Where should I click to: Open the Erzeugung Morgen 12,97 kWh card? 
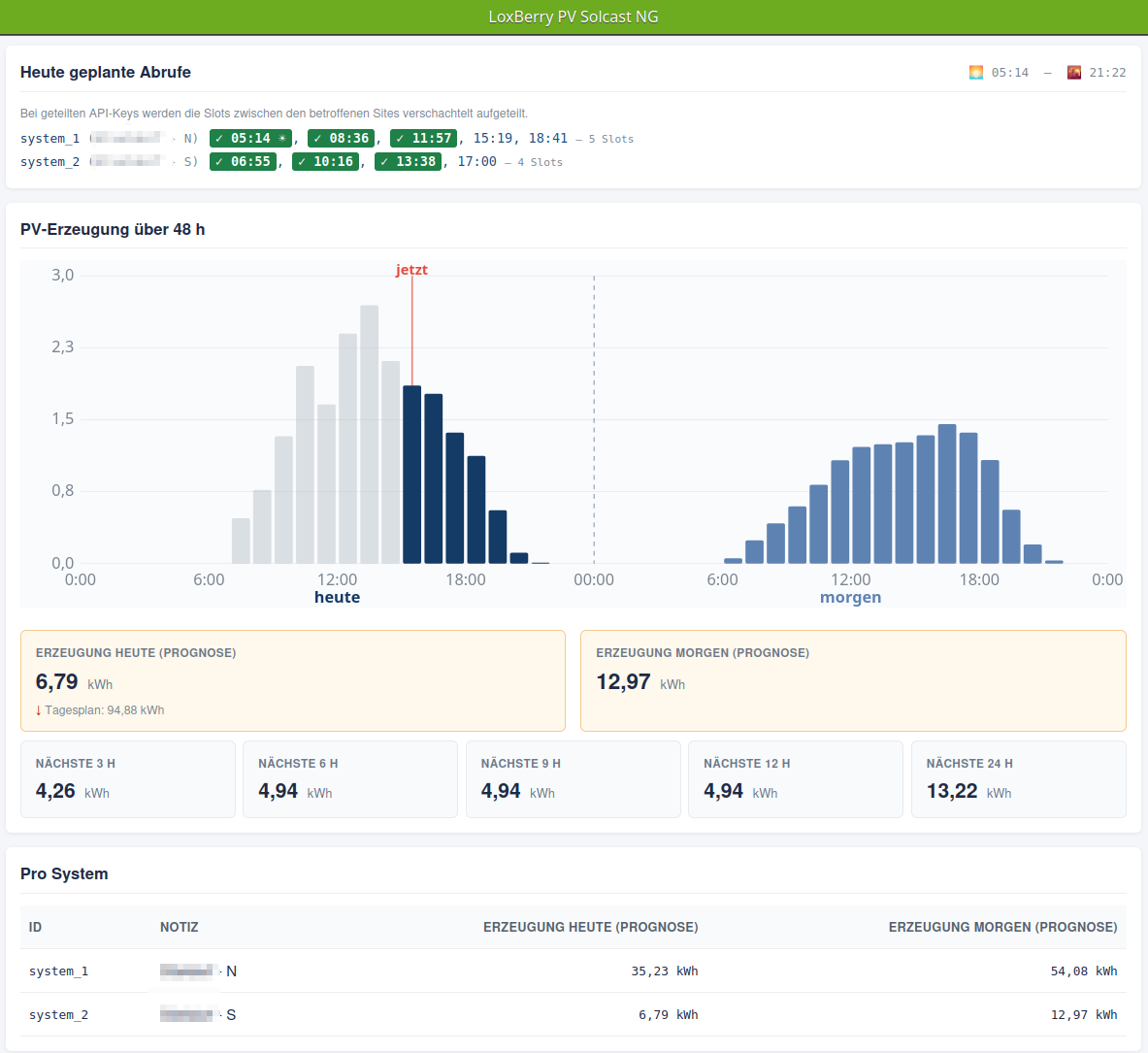pos(853,681)
